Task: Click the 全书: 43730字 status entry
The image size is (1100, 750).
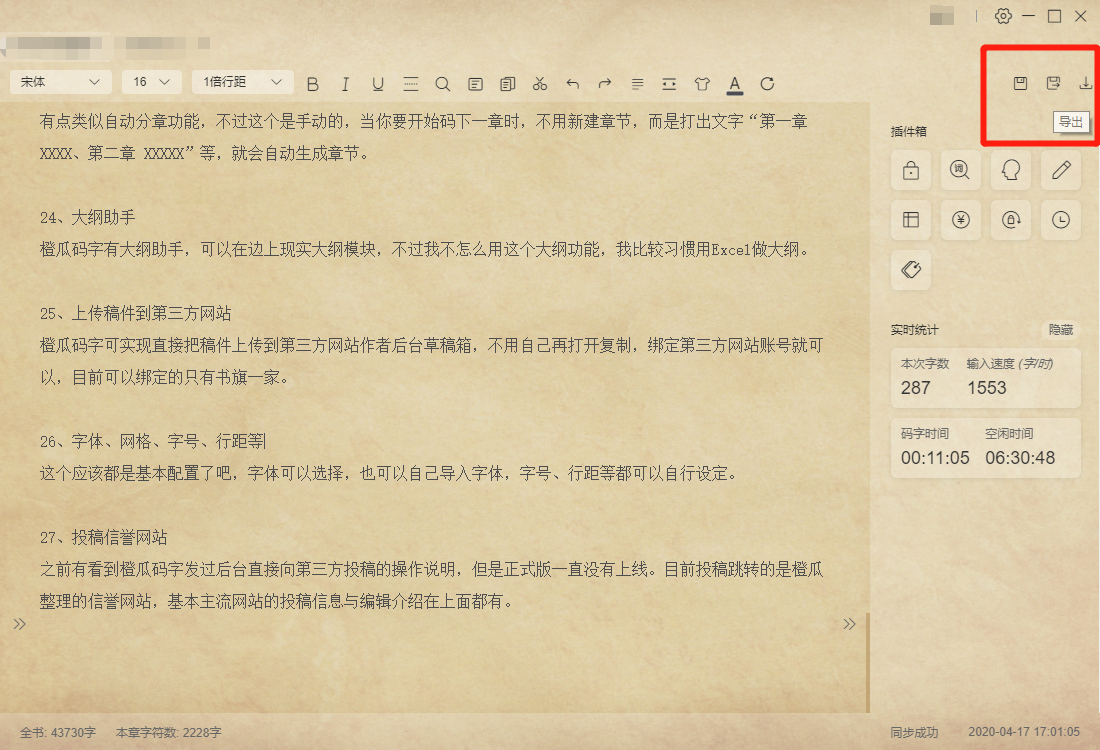Action: tap(58, 732)
